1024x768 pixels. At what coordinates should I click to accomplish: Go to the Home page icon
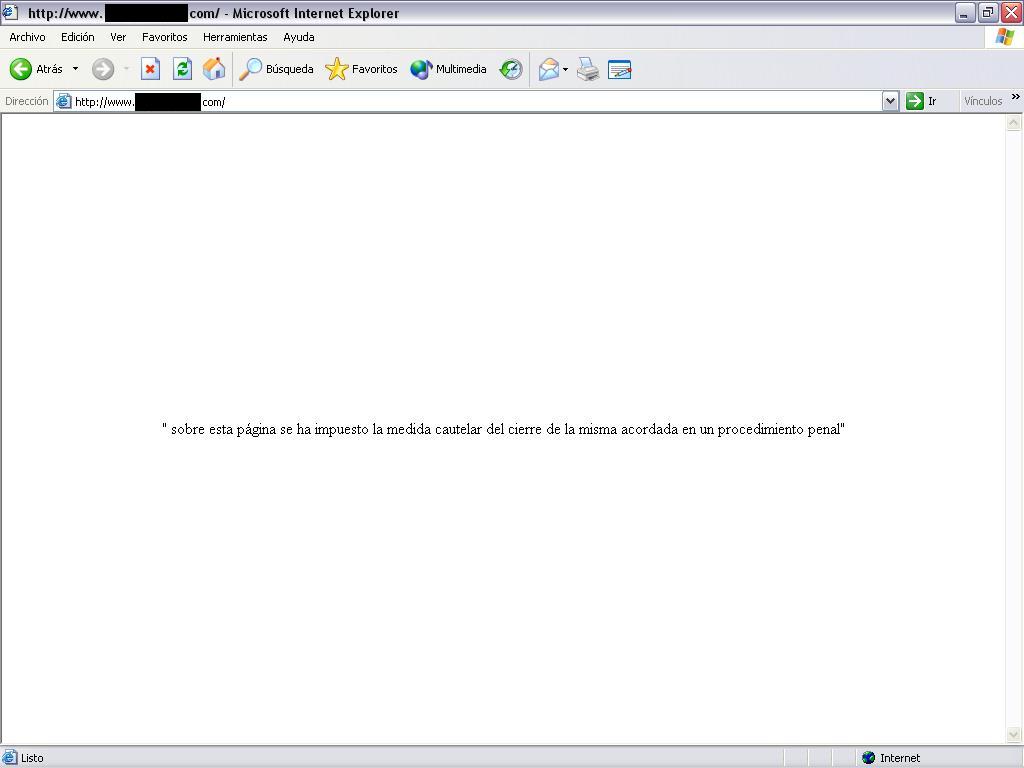[214, 69]
